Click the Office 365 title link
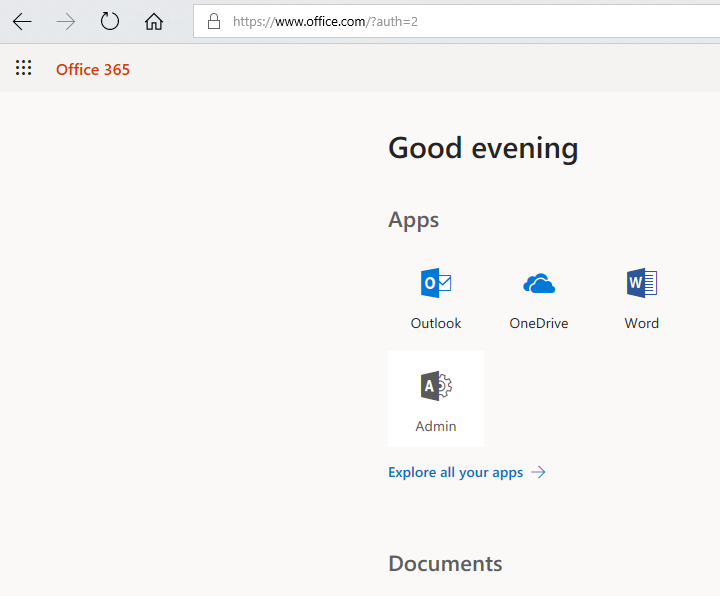 coord(93,69)
